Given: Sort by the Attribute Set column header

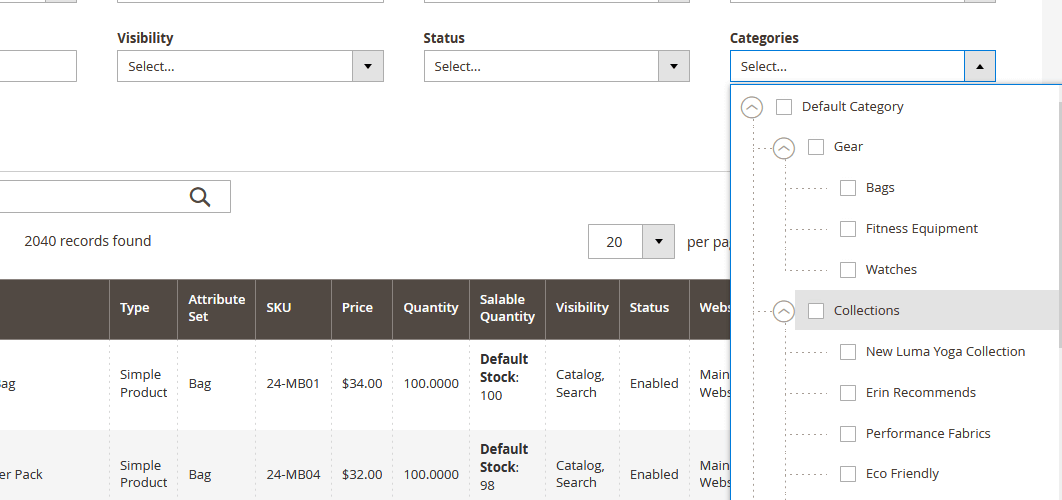Looking at the screenshot, I should point(217,308).
